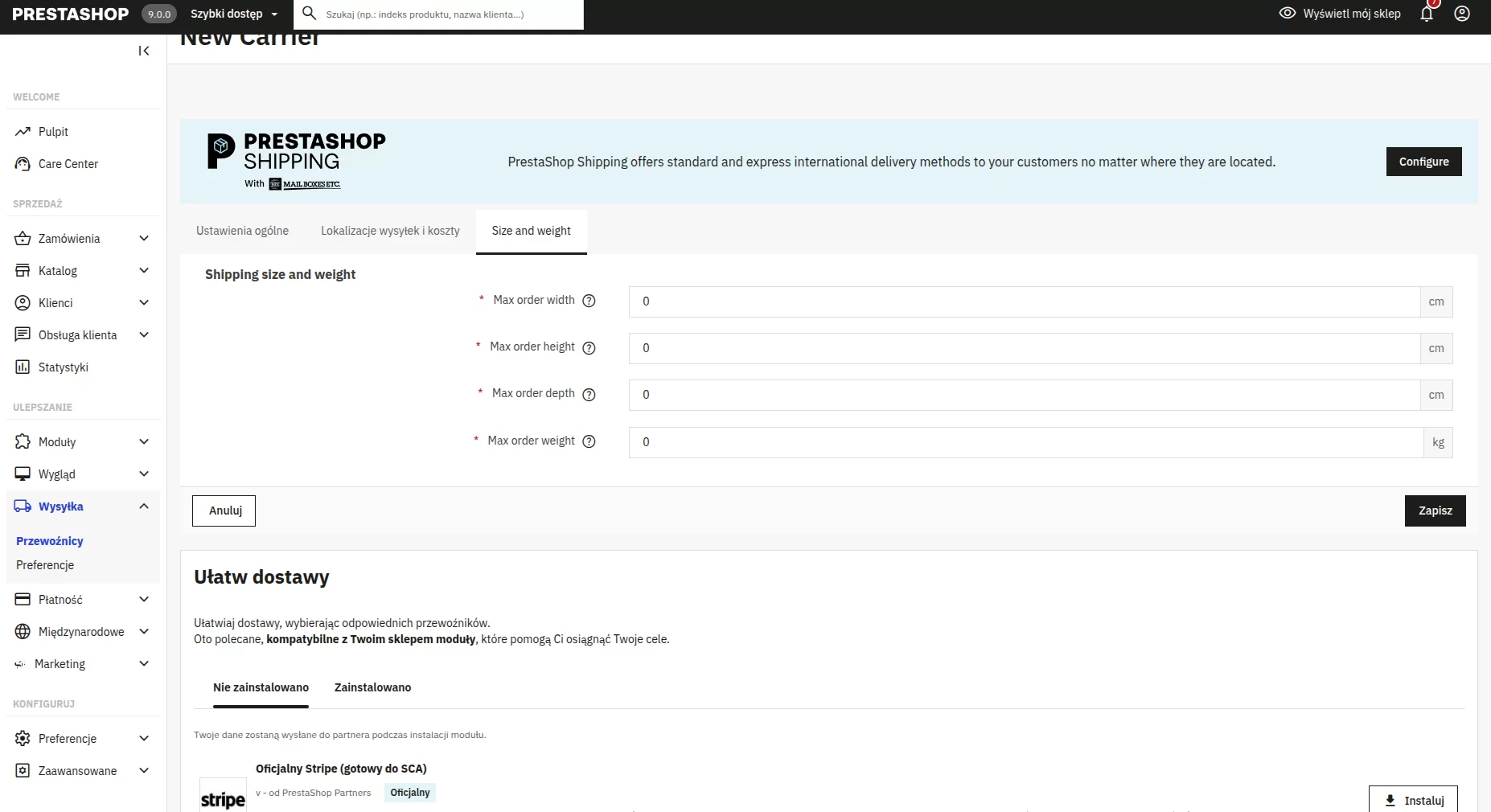Open the notifications bell
Viewport: 1491px width, 812px height.
tap(1427, 14)
